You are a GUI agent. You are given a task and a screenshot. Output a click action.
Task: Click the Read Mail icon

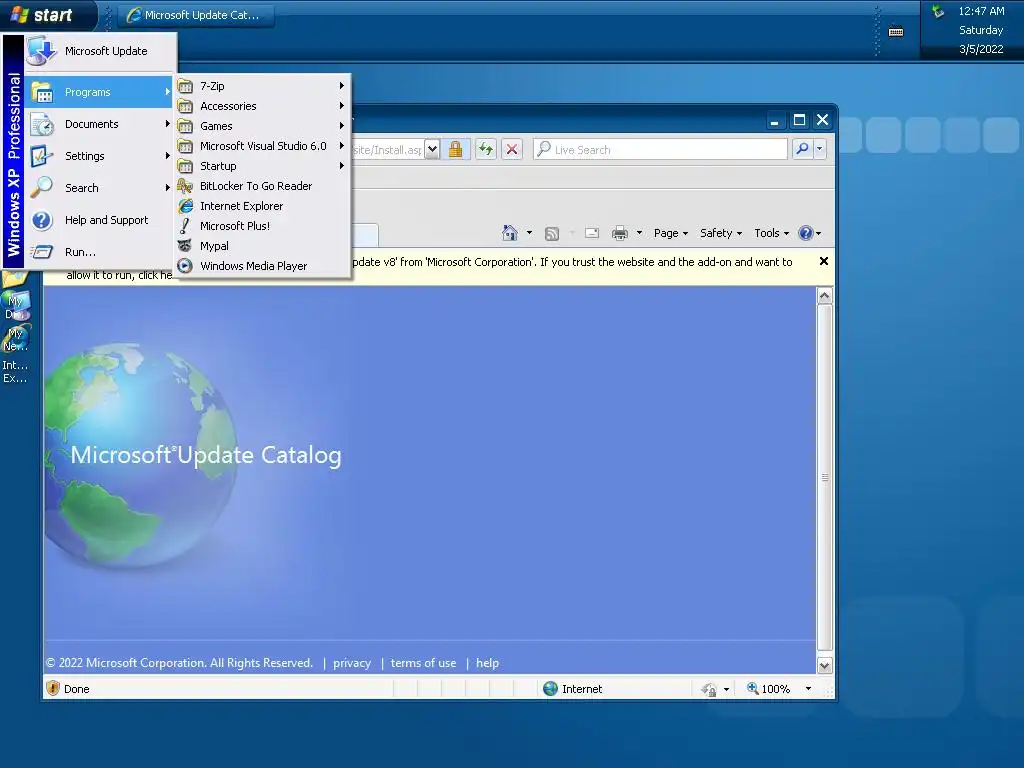pos(592,233)
